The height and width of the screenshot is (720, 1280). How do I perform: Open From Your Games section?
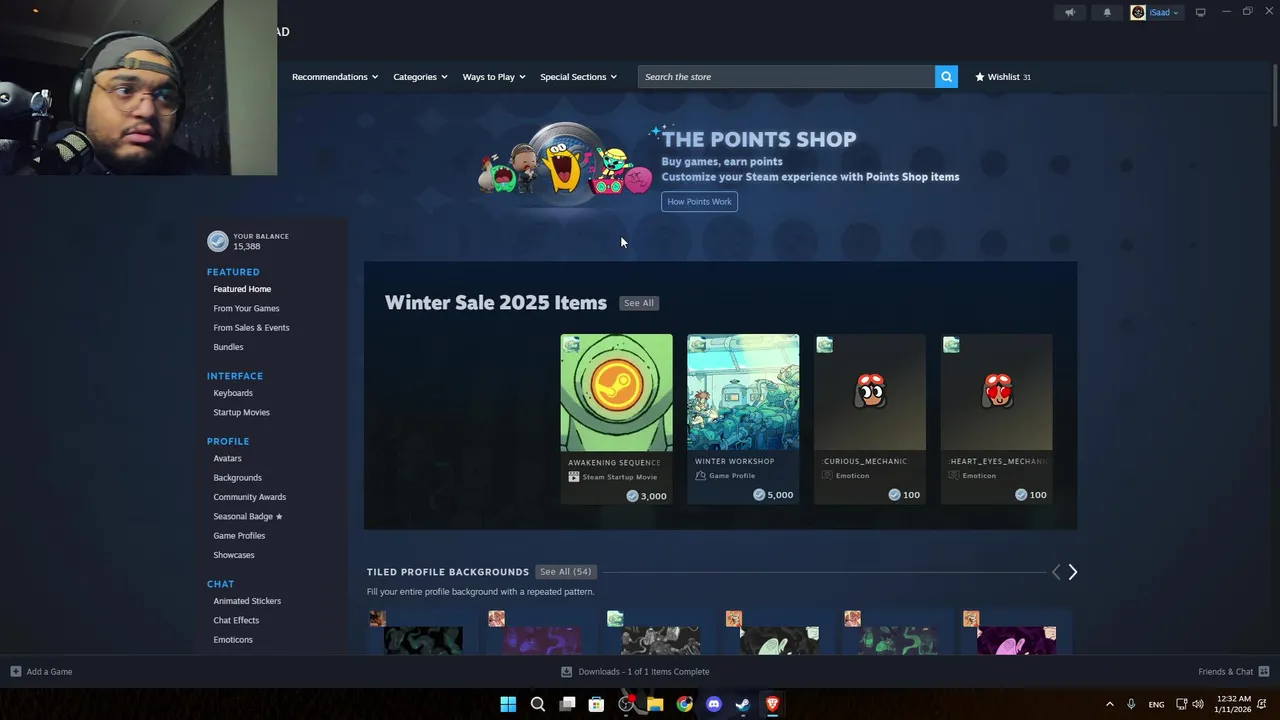[246, 308]
